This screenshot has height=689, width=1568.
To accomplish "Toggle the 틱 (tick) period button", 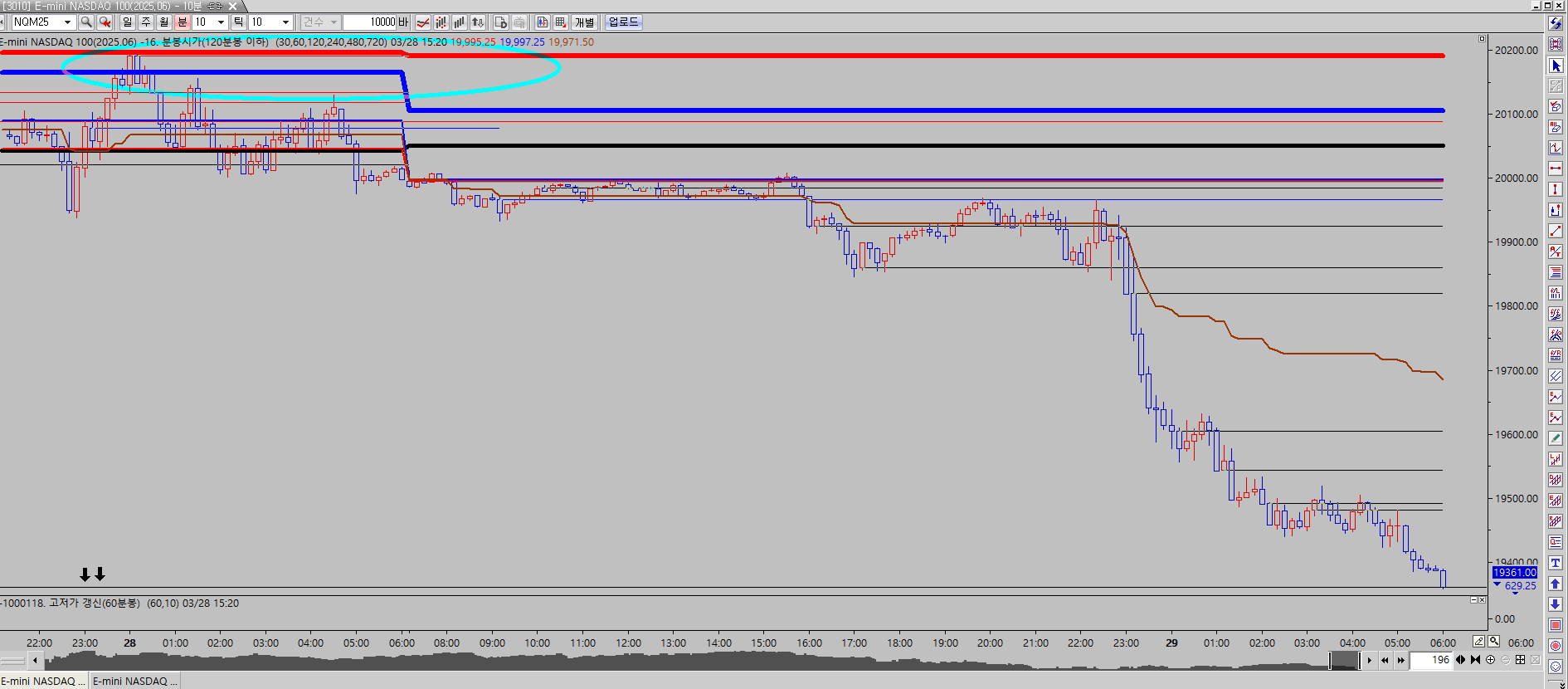I will [x=238, y=22].
